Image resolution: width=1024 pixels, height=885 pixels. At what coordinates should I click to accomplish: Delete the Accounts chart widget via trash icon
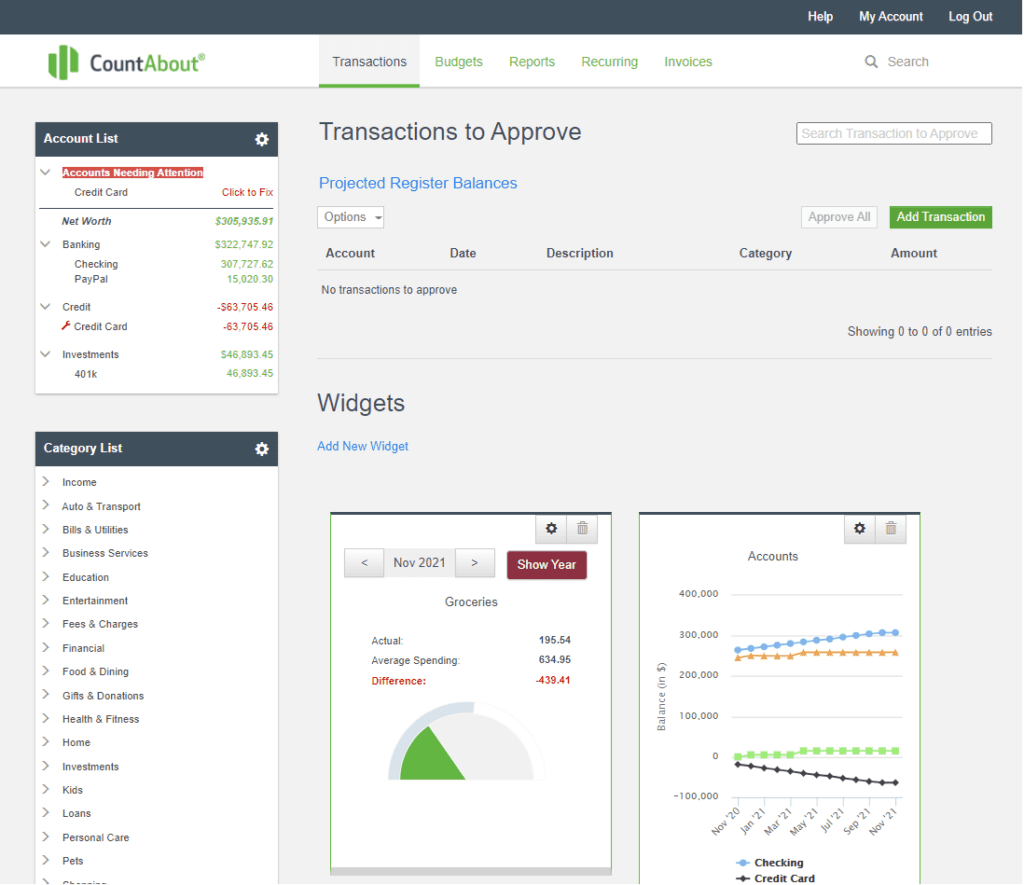pos(891,528)
